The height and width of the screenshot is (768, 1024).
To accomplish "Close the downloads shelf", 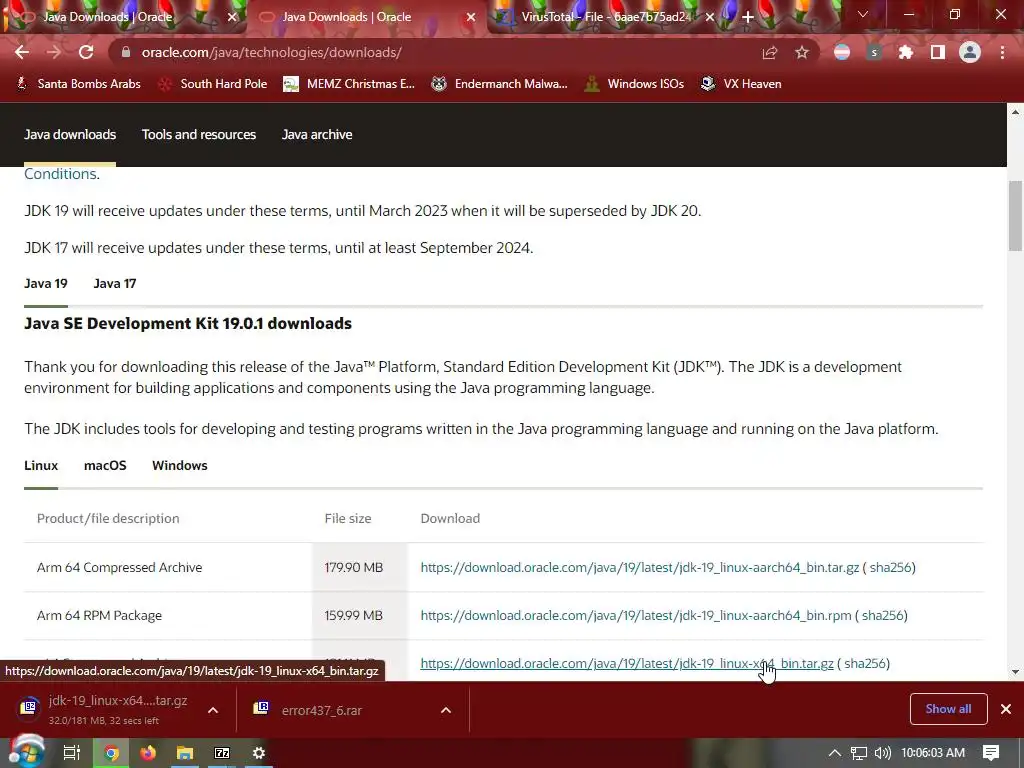I will (1006, 709).
